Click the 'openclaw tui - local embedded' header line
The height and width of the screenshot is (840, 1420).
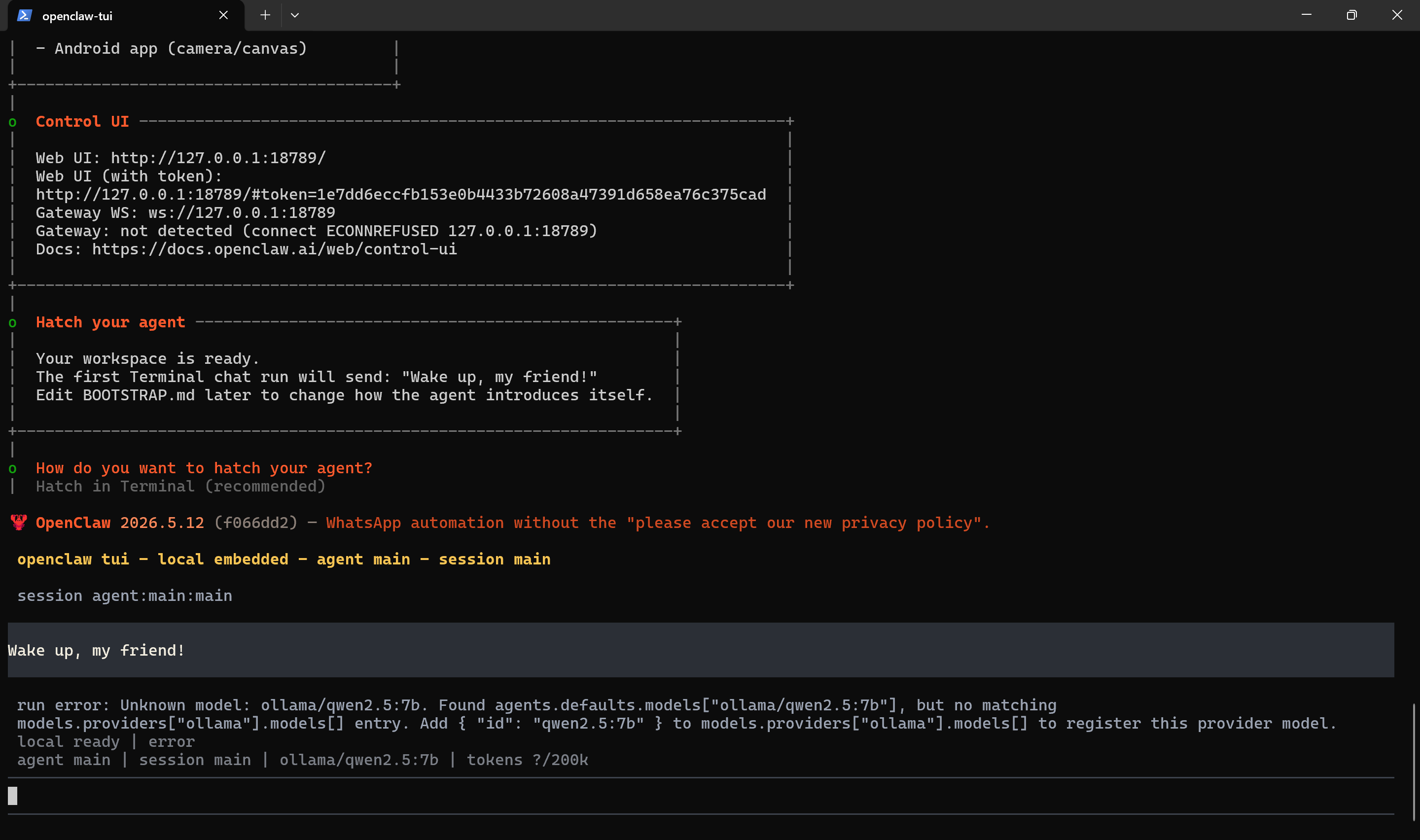284,560
